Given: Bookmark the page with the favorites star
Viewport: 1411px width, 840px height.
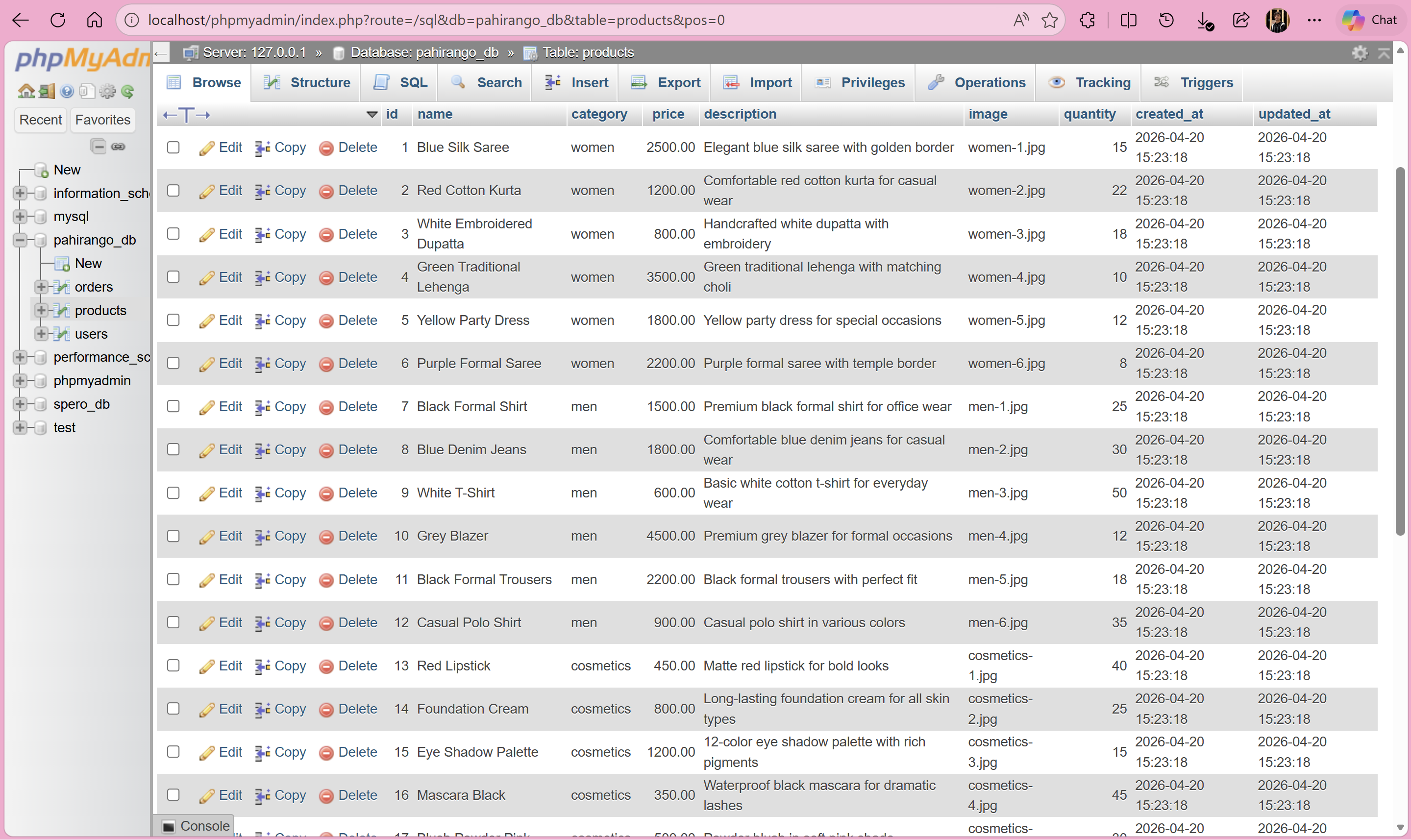Looking at the screenshot, I should pyautogui.click(x=1050, y=21).
